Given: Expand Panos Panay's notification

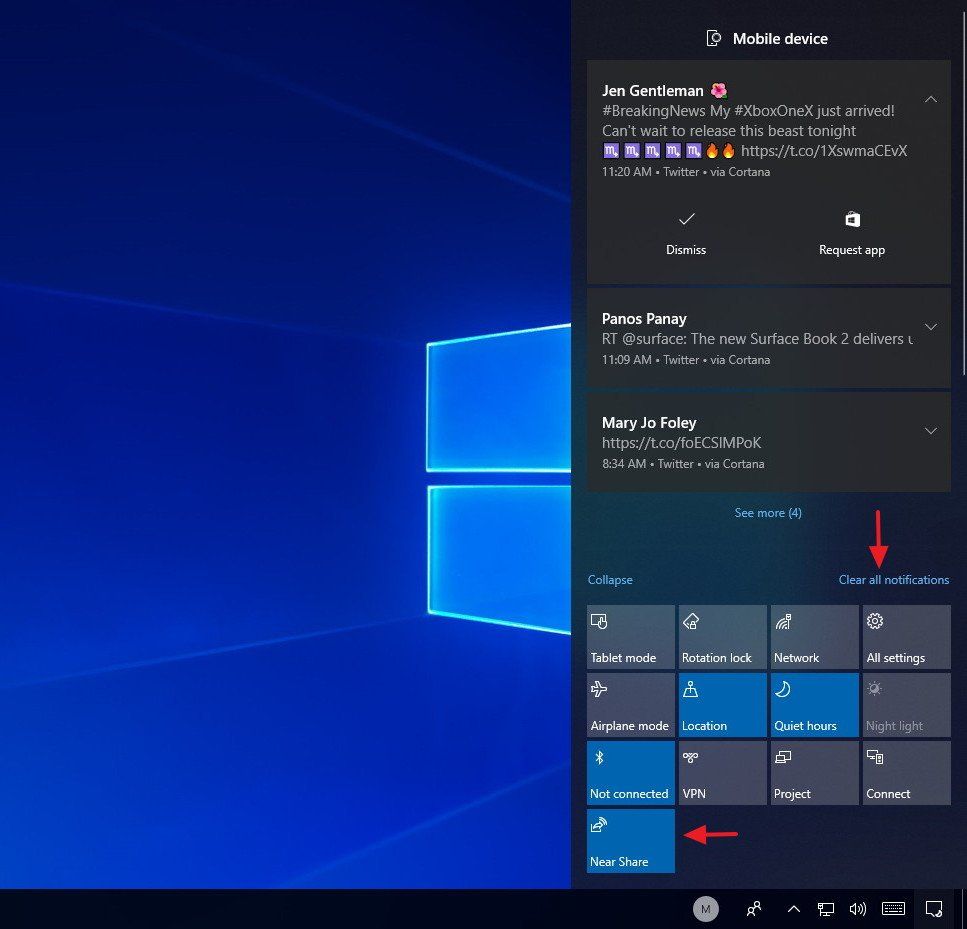Looking at the screenshot, I should (x=931, y=326).
